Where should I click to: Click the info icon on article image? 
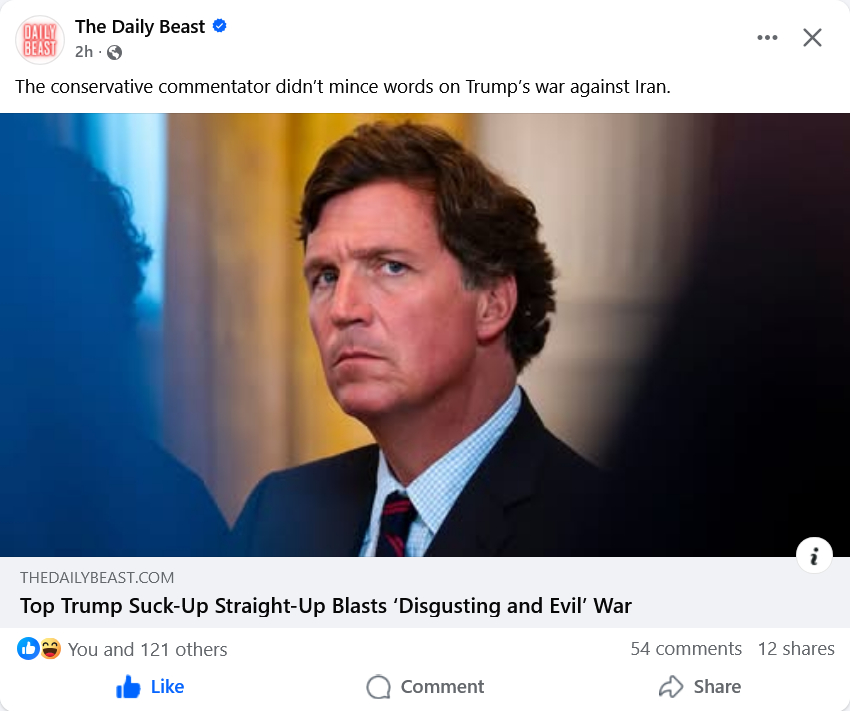pyautogui.click(x=814, y=555)
